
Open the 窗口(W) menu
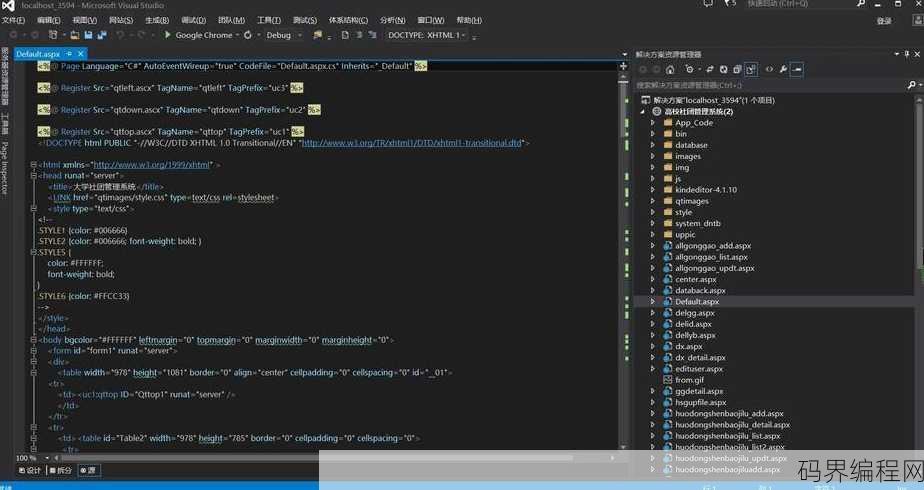coord(431,20)
